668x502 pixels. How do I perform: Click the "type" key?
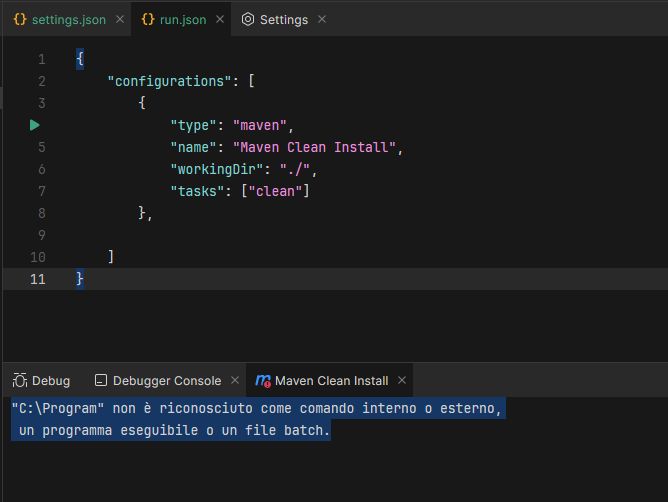[x=193, y=125]
